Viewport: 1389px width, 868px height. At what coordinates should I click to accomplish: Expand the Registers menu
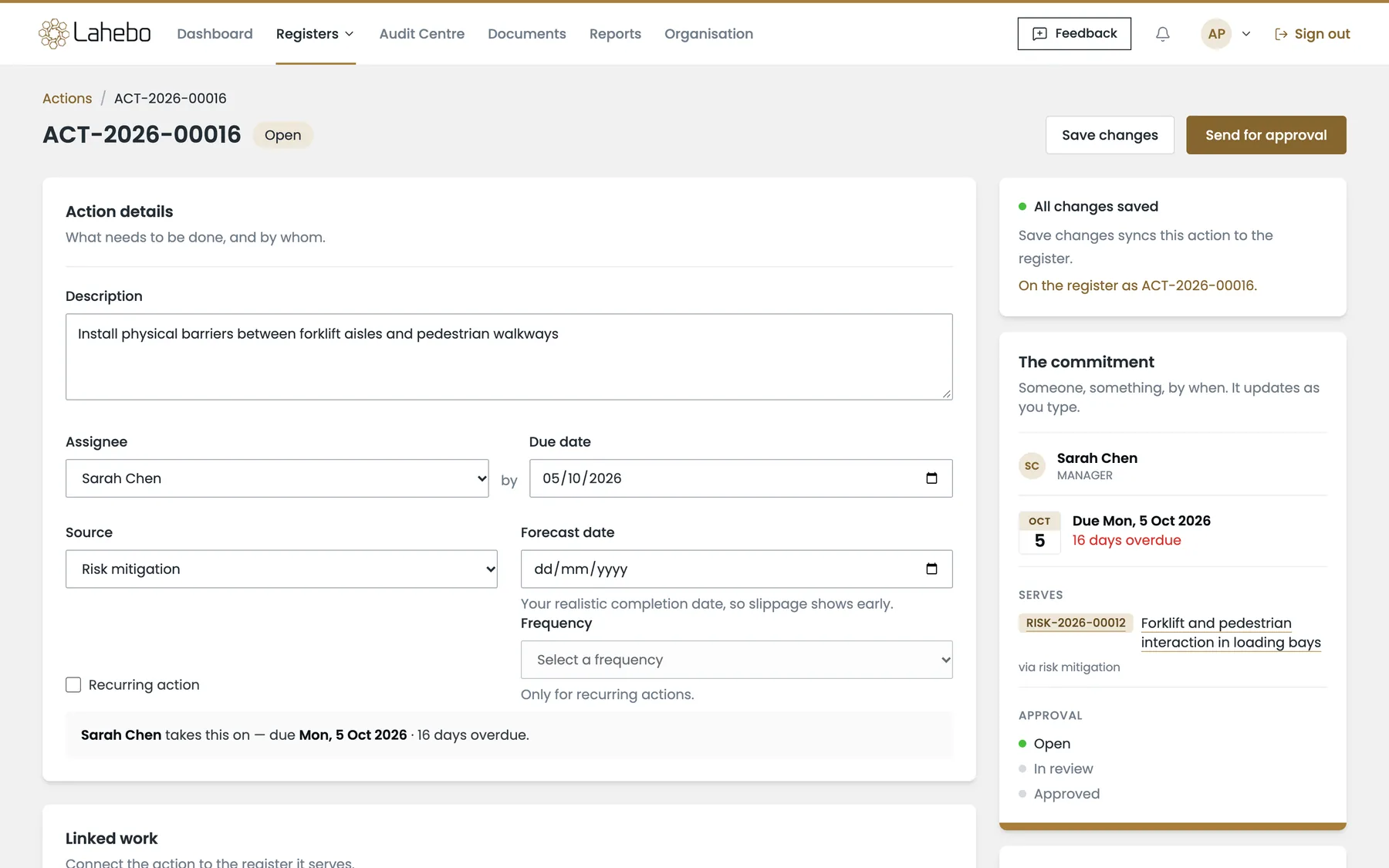[316, 34]
